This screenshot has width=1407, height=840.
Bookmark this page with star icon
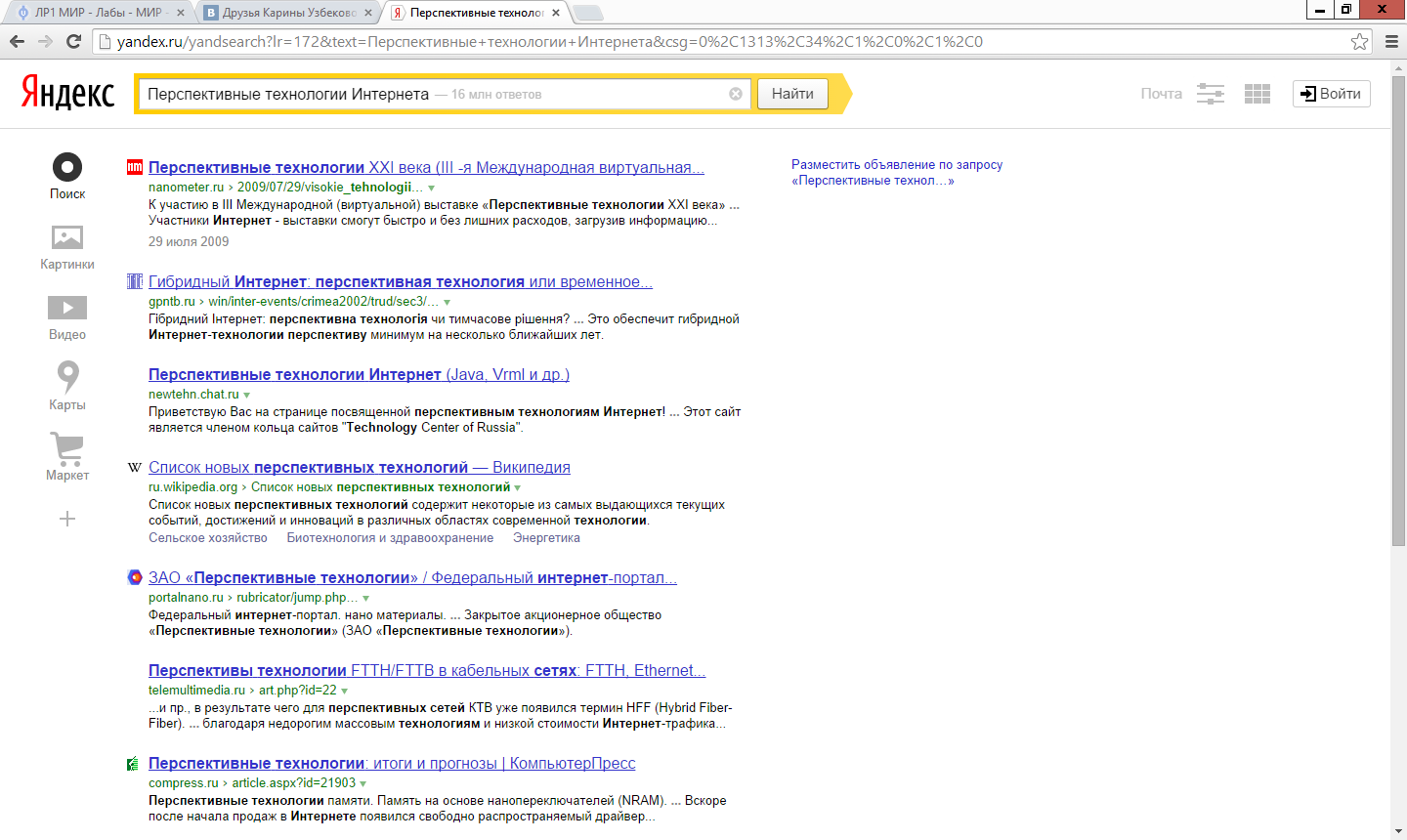point(1359,41)
